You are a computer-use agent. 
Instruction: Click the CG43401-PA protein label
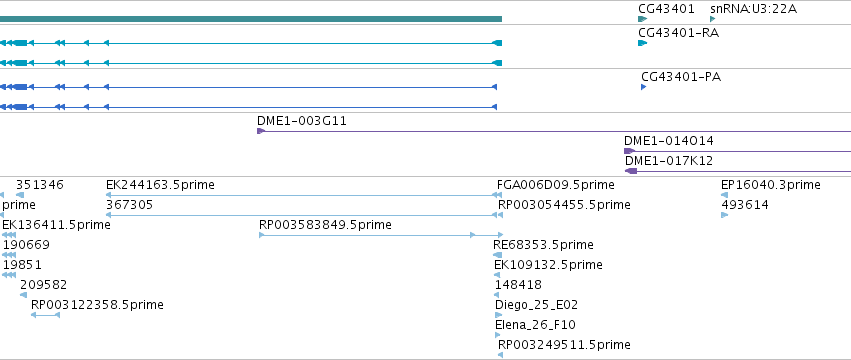click(x=681, y=77)
